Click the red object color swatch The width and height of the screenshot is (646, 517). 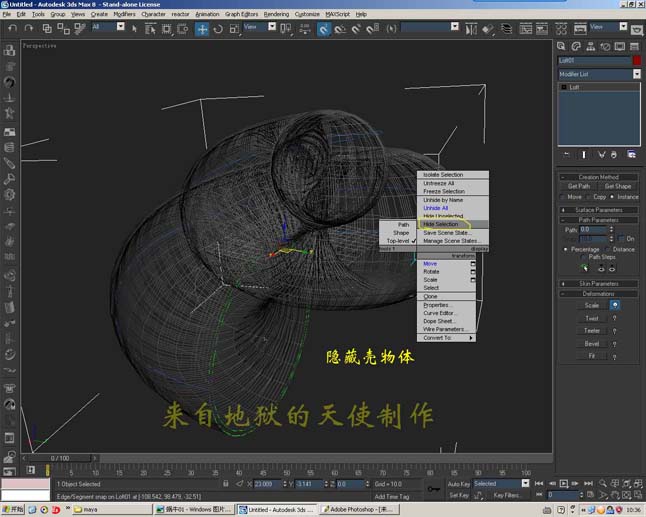click(637, 61)
